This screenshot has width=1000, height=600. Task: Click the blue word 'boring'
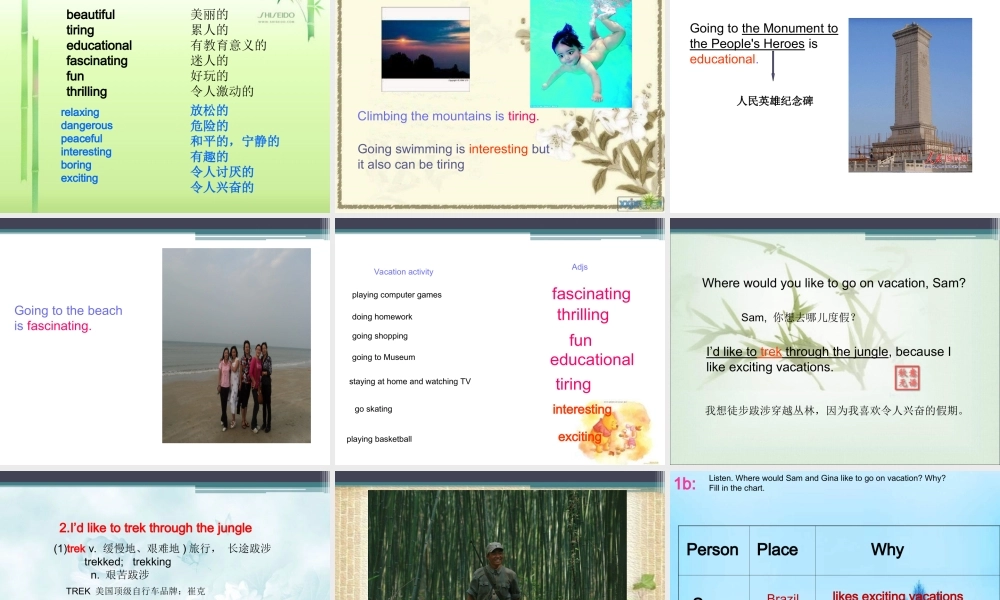click(x=76, y=165)
